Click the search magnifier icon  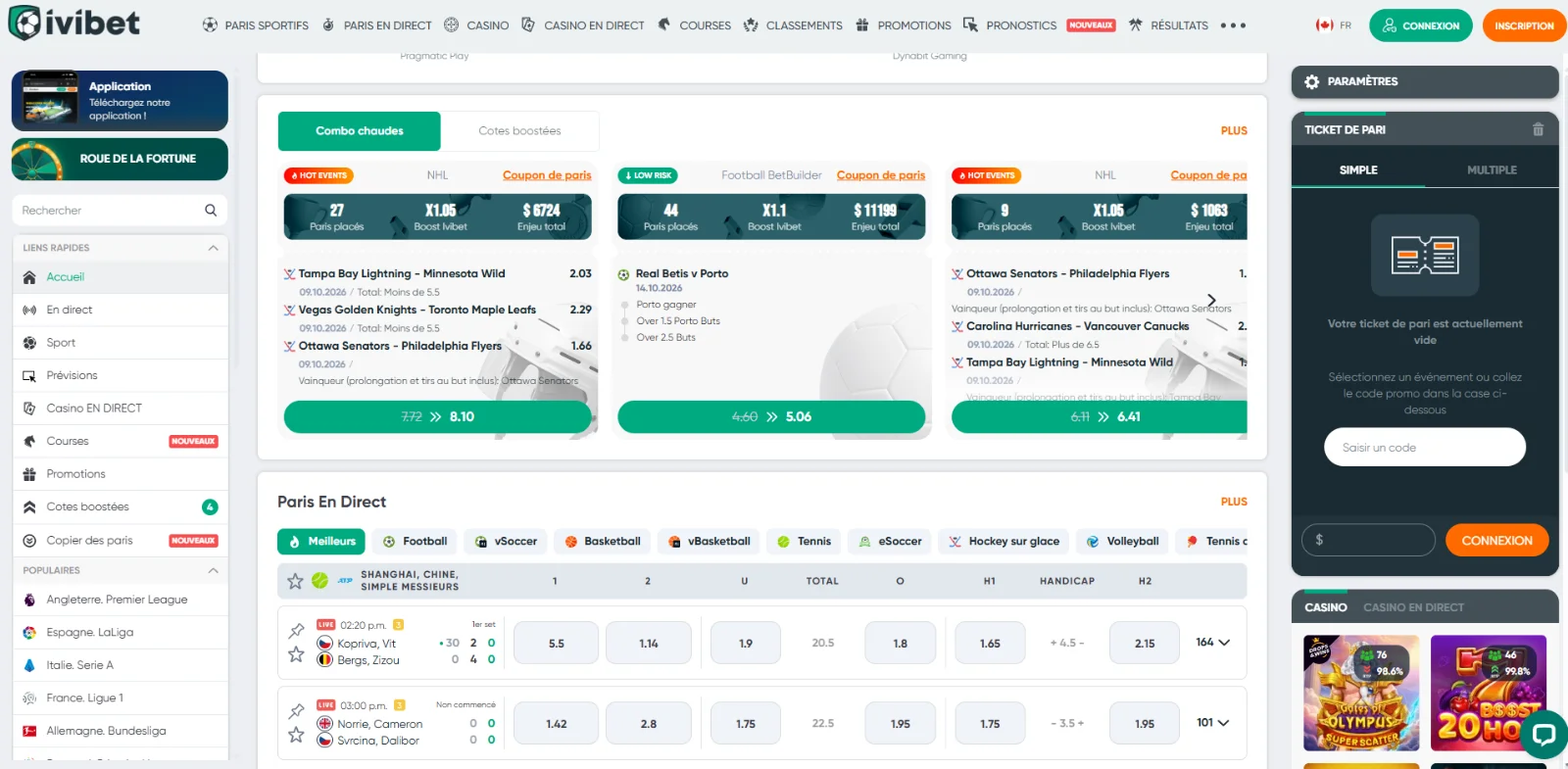point(211,211)
